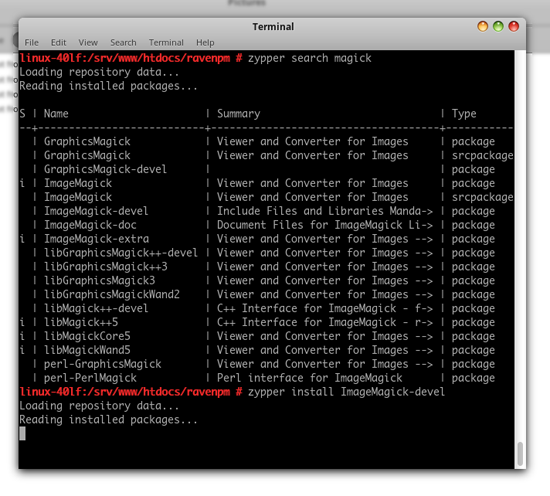
Task: Click 'libMagickWand5' package name
Action: 87,350
